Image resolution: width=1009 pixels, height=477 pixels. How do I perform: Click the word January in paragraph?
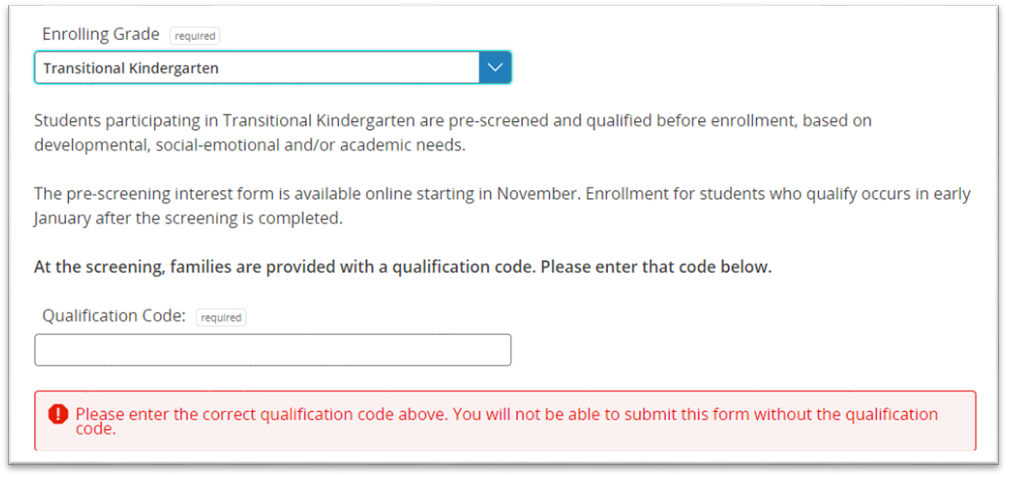click(x=59, y=219)
